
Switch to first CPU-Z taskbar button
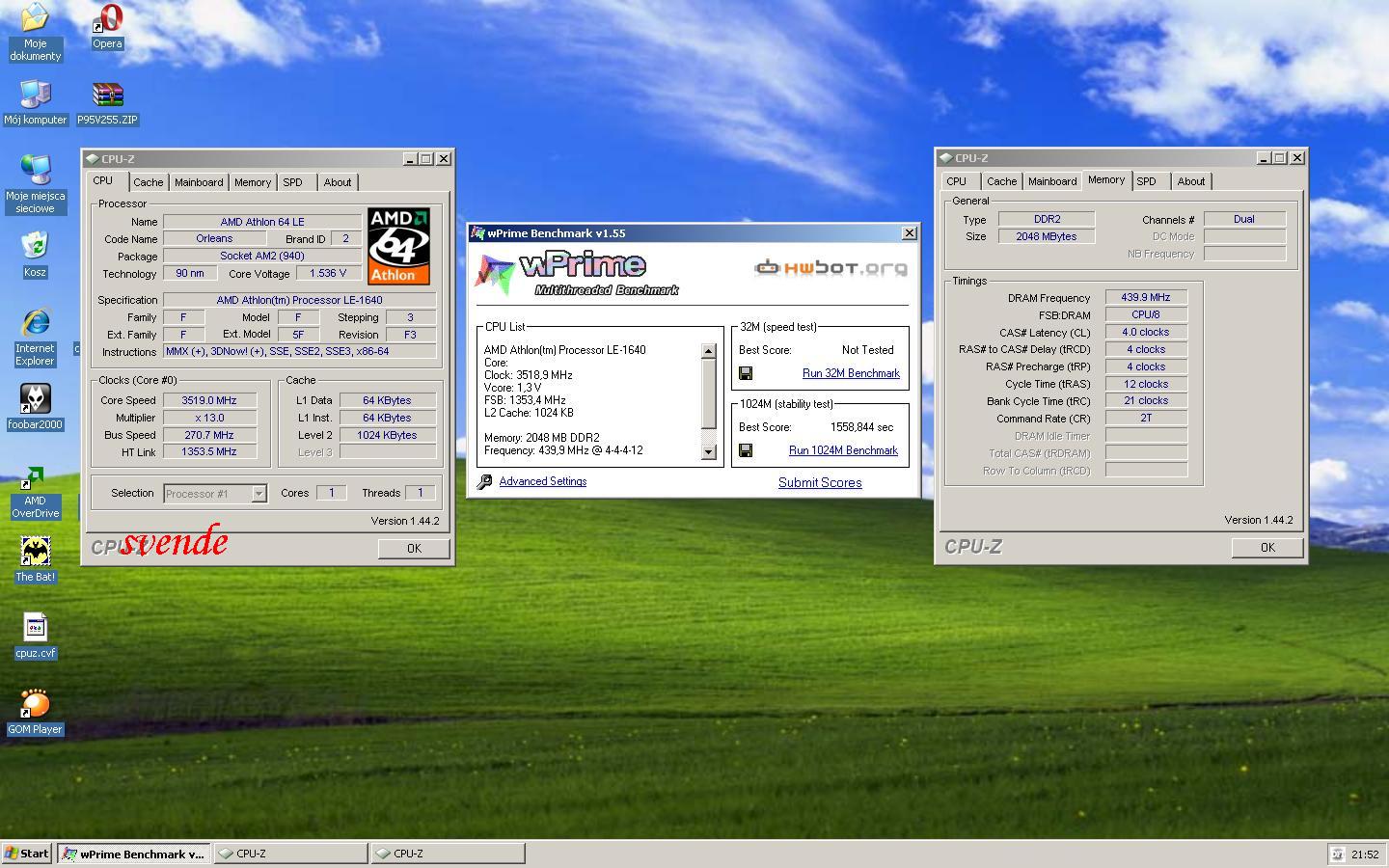290,854
